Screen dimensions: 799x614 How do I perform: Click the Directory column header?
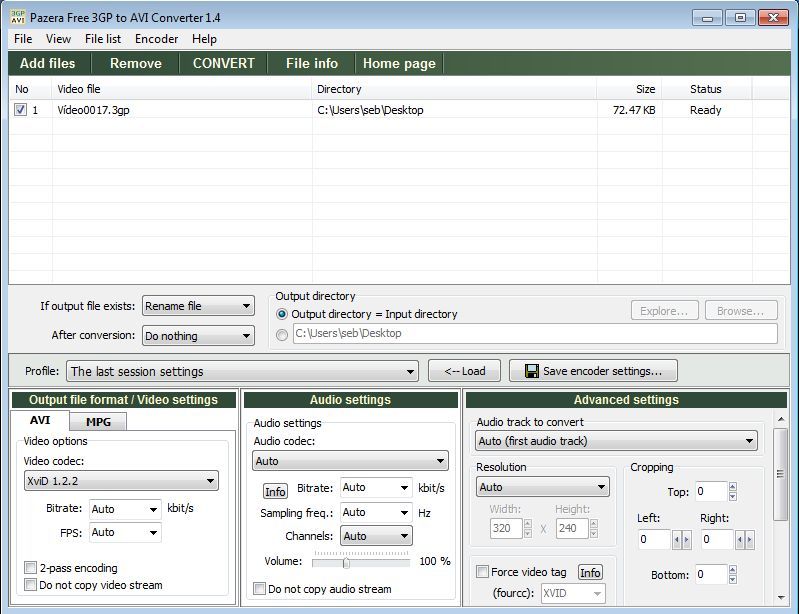(454, 89)
